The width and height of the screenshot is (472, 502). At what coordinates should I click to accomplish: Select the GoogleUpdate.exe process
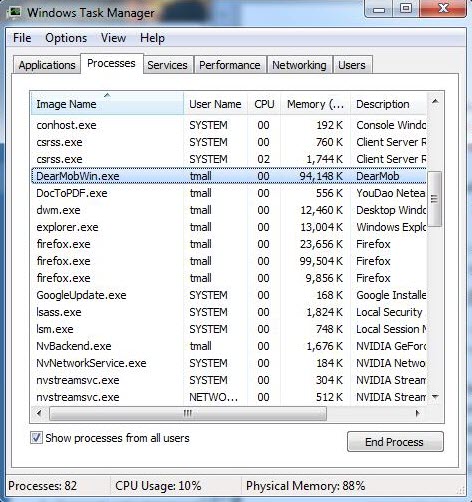click(x=229, y=295)
